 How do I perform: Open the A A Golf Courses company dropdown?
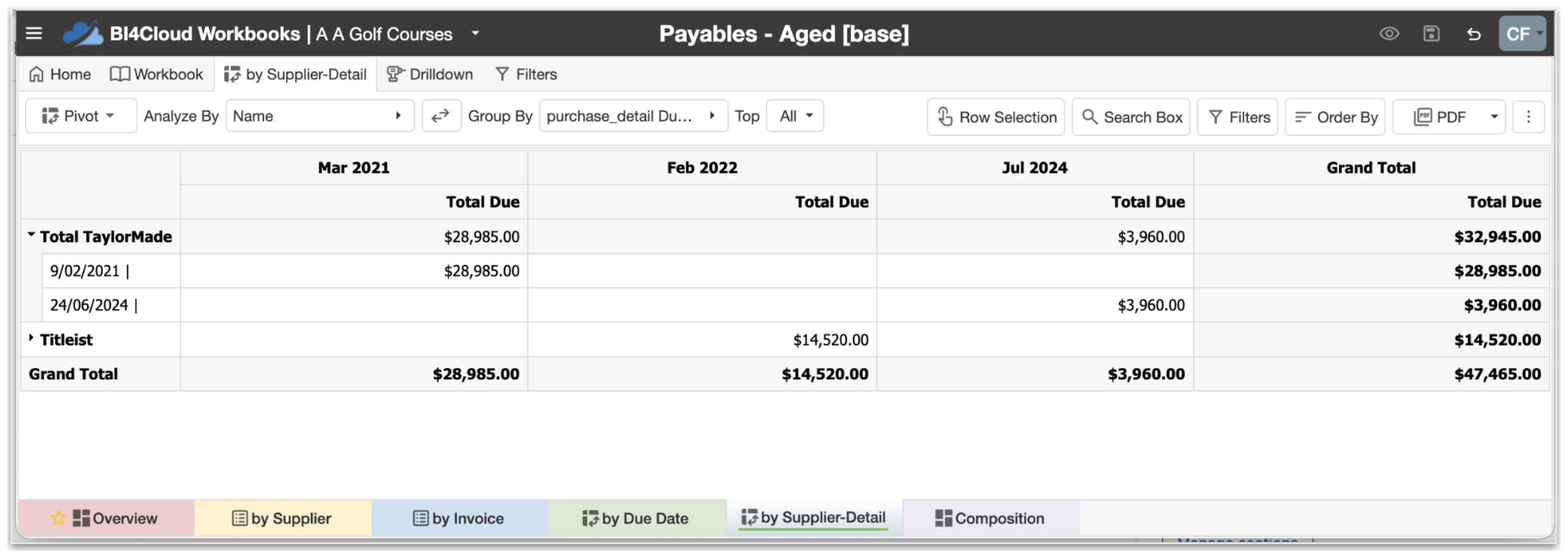[x=475, y=33]
